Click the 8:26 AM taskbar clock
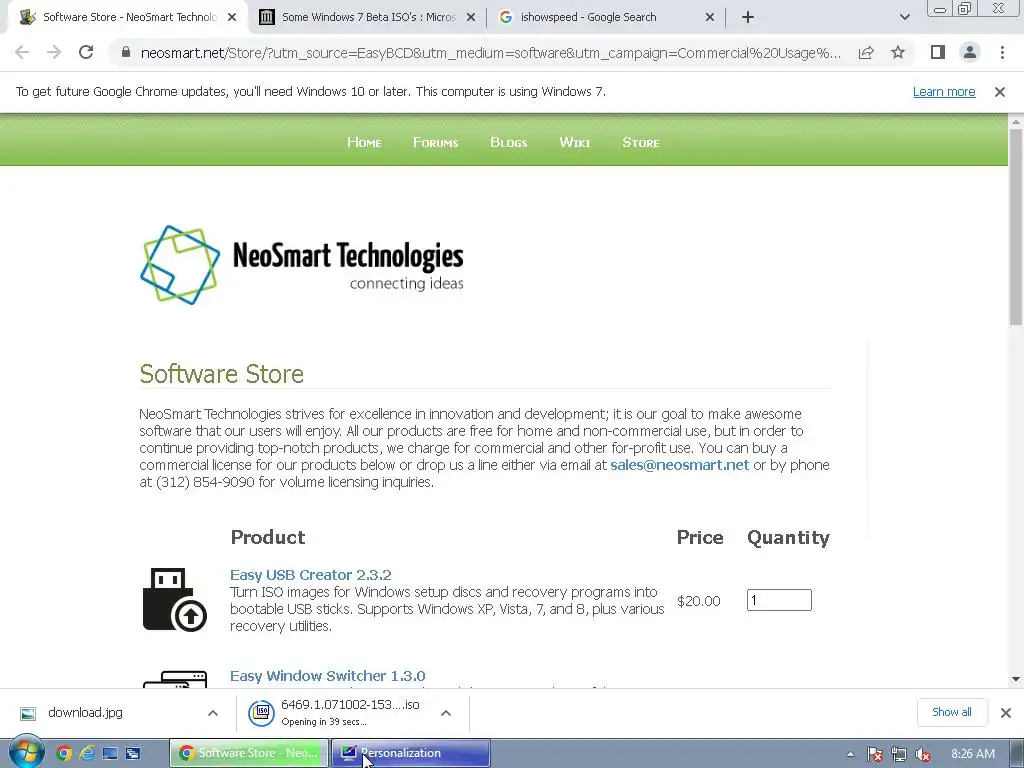The height and width of the screenshot is (768, 1024). pos(973,754)
